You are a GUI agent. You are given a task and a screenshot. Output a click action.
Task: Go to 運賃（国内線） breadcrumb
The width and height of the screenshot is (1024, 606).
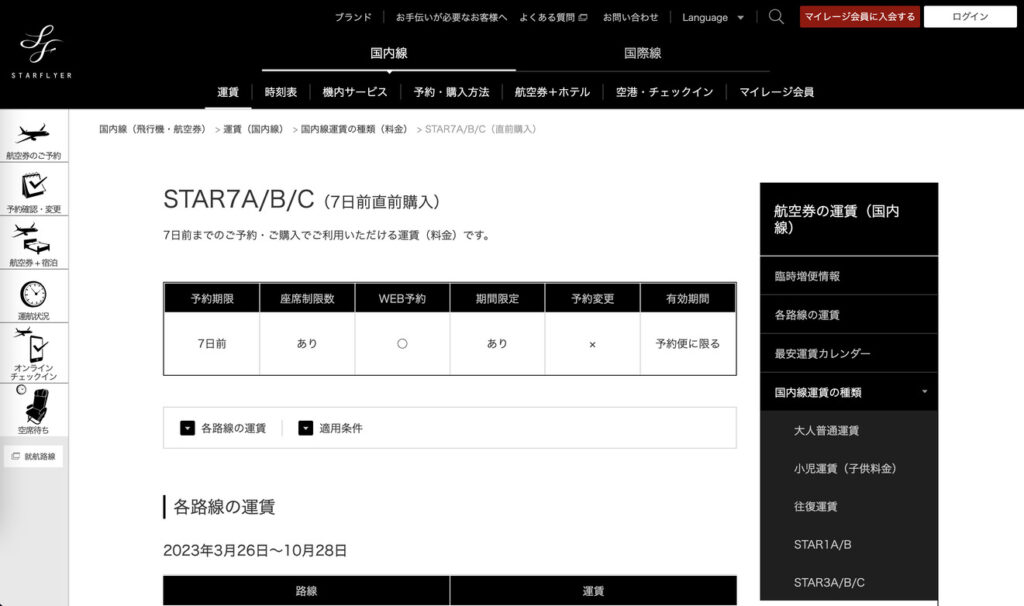point(255,129)
